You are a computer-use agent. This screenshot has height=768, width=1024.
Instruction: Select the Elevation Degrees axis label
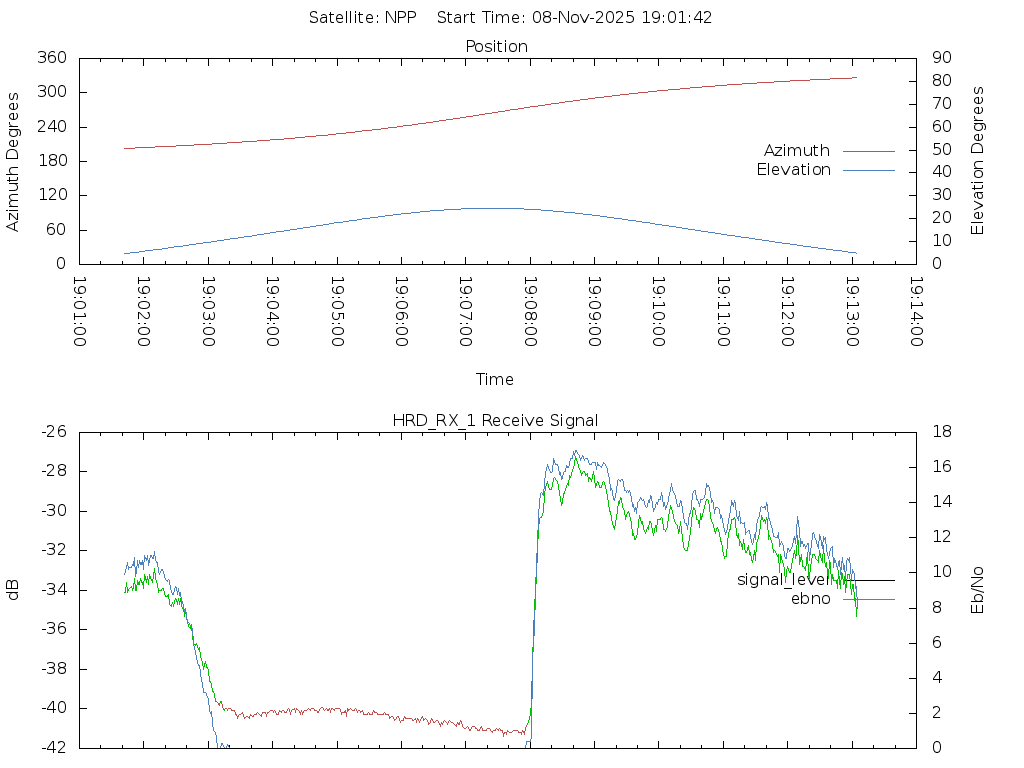(x=978, y=161)
